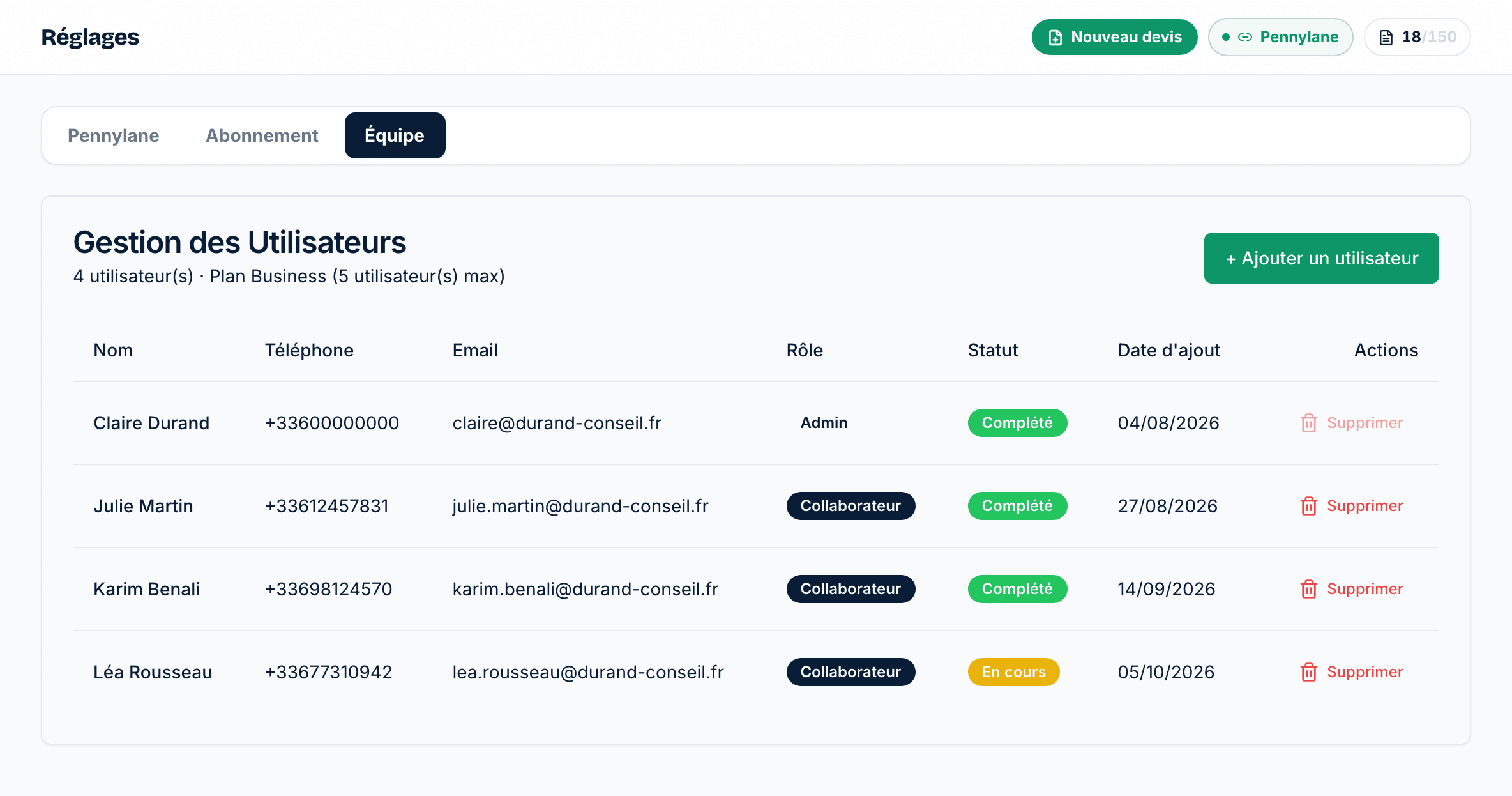Click the Rôle column header
The image size is (1512, 796).
pos(805,350)
